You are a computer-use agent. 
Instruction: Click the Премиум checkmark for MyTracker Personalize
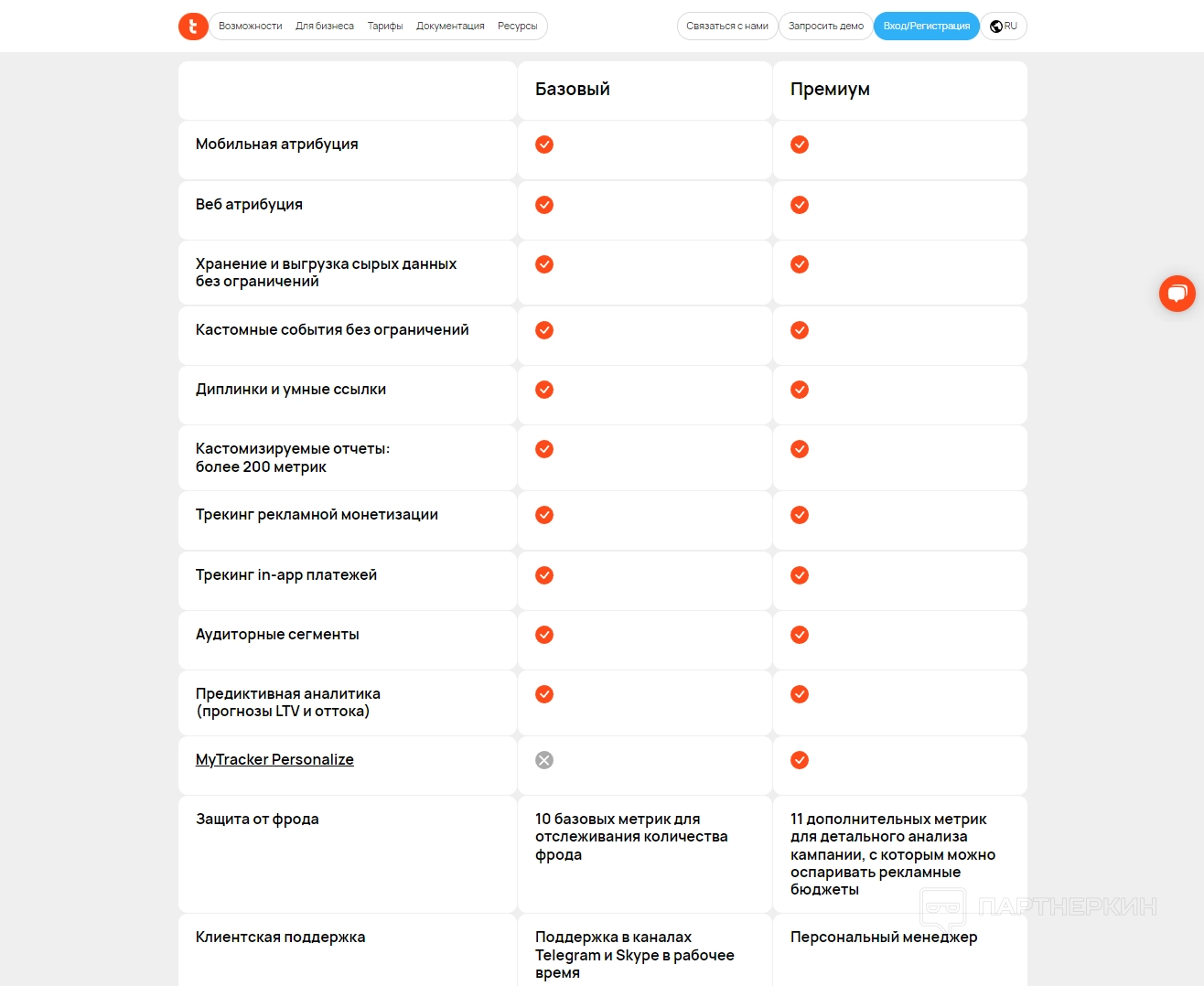(x=800, y=760)
